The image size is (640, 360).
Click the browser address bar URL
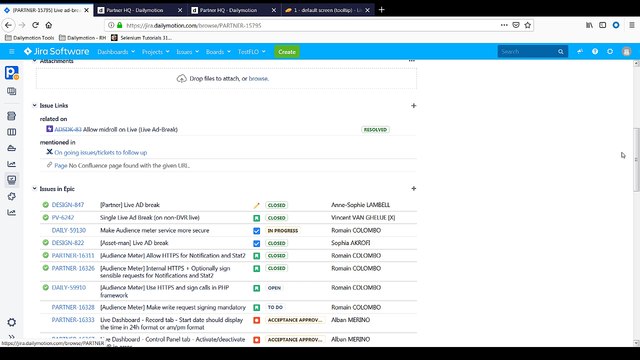click(x=194, y=25)
